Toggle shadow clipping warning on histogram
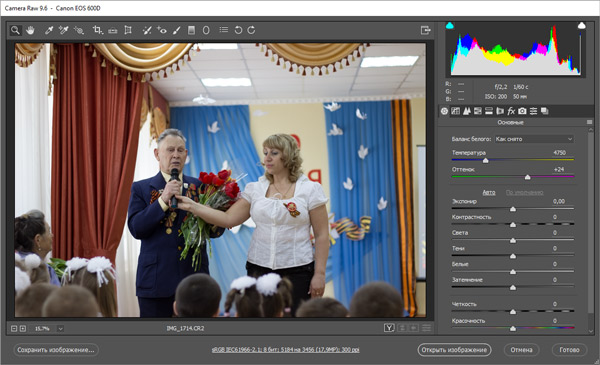 450,26
